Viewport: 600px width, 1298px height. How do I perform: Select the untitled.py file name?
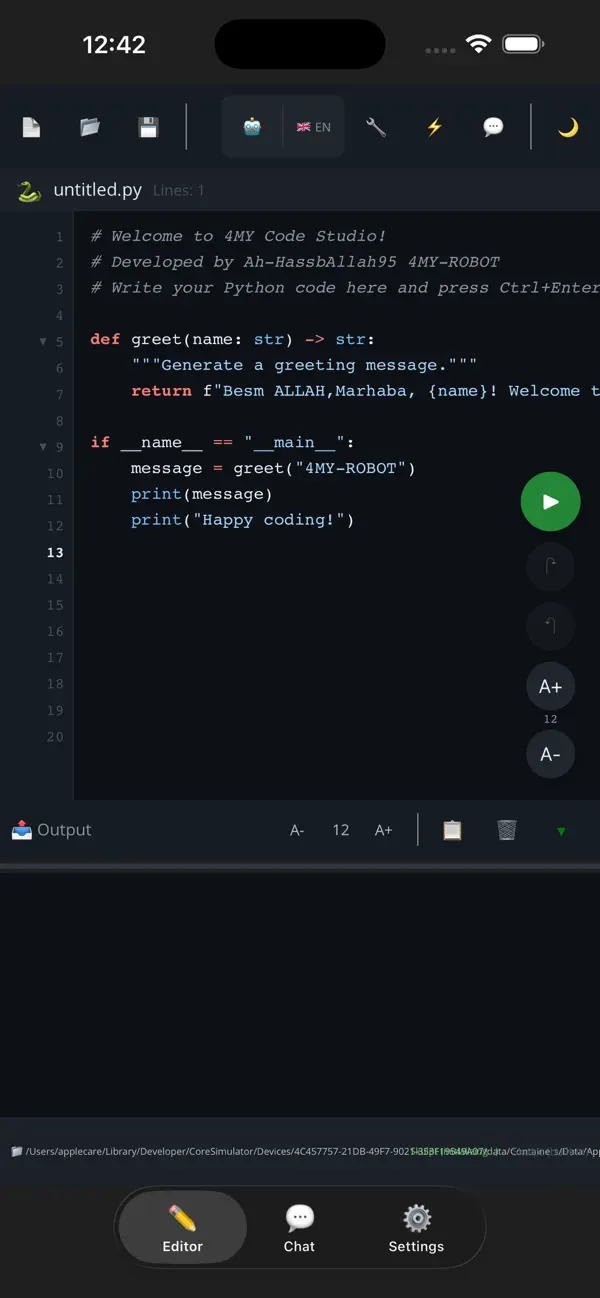pos(97,190)
